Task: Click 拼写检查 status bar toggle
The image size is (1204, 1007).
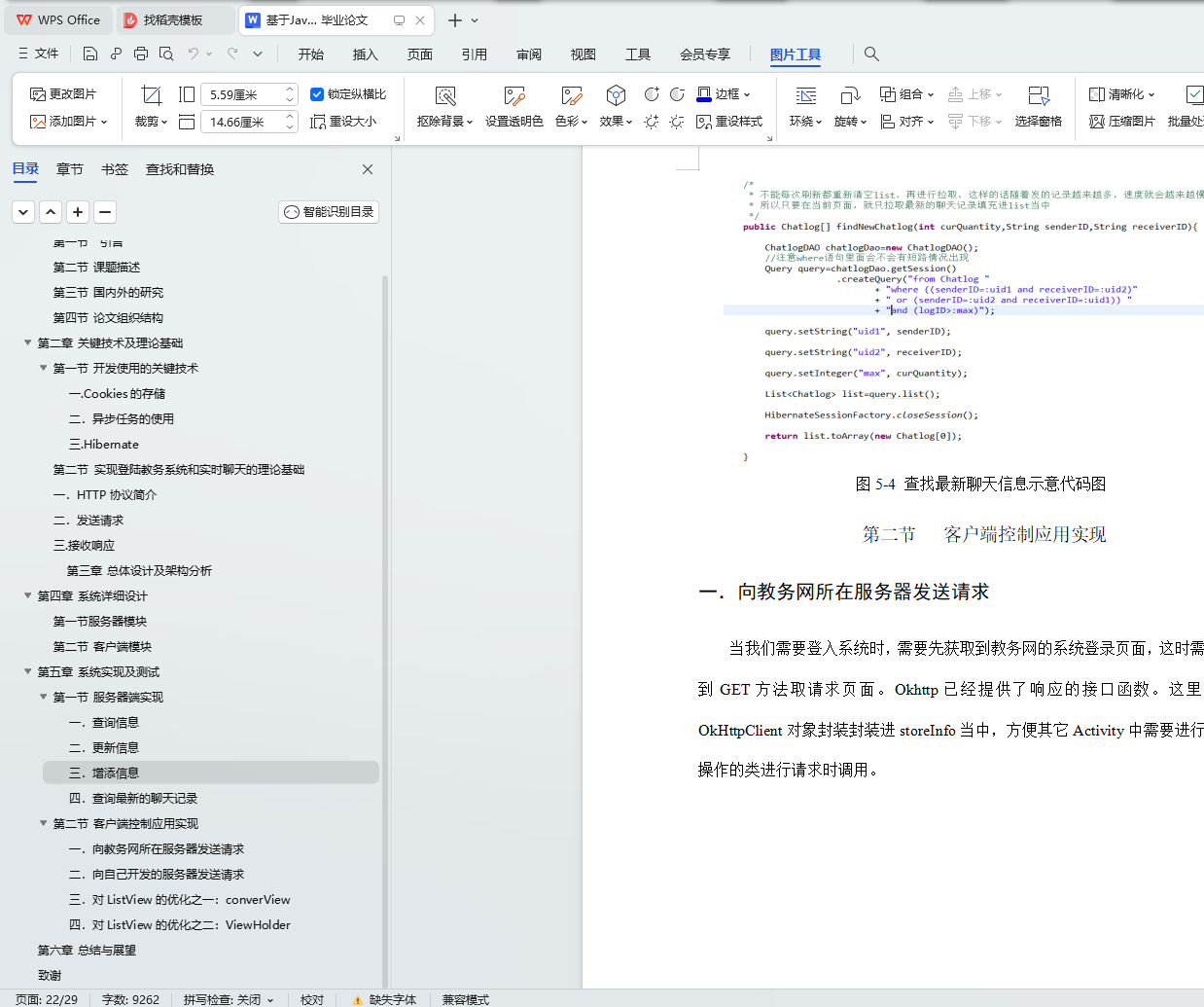Action: click(x=229, y=999)
